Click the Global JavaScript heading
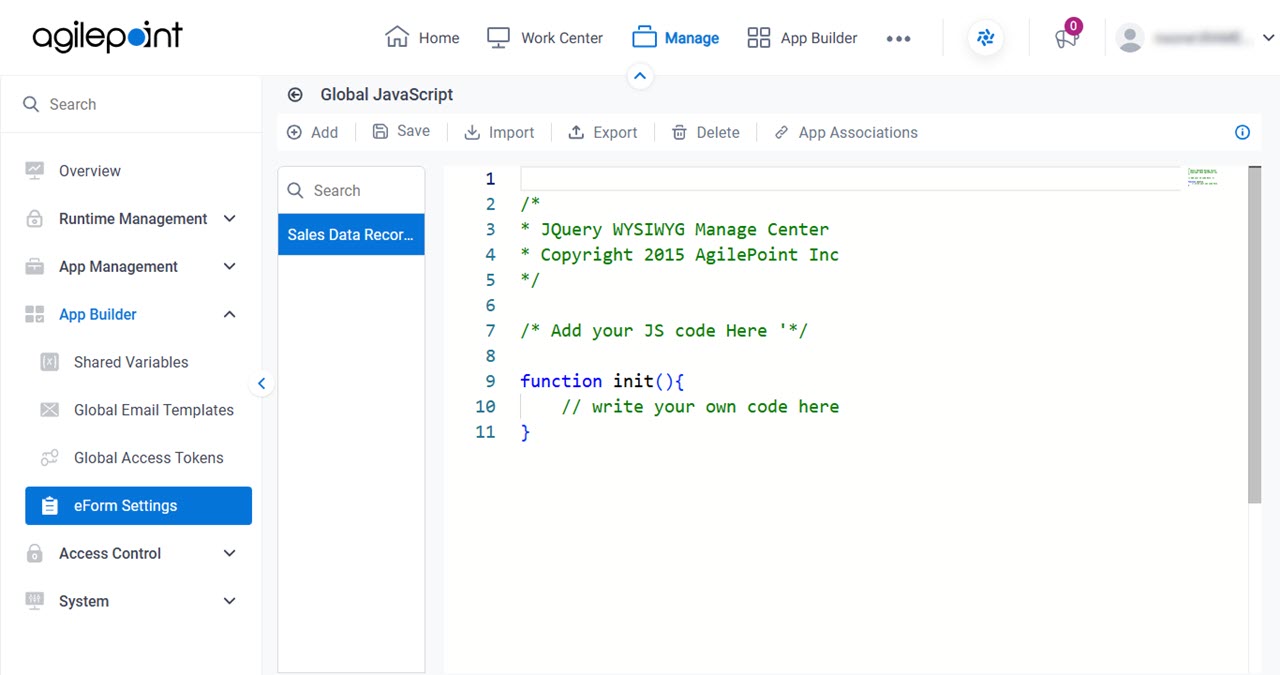 click(x=387, y=95)
